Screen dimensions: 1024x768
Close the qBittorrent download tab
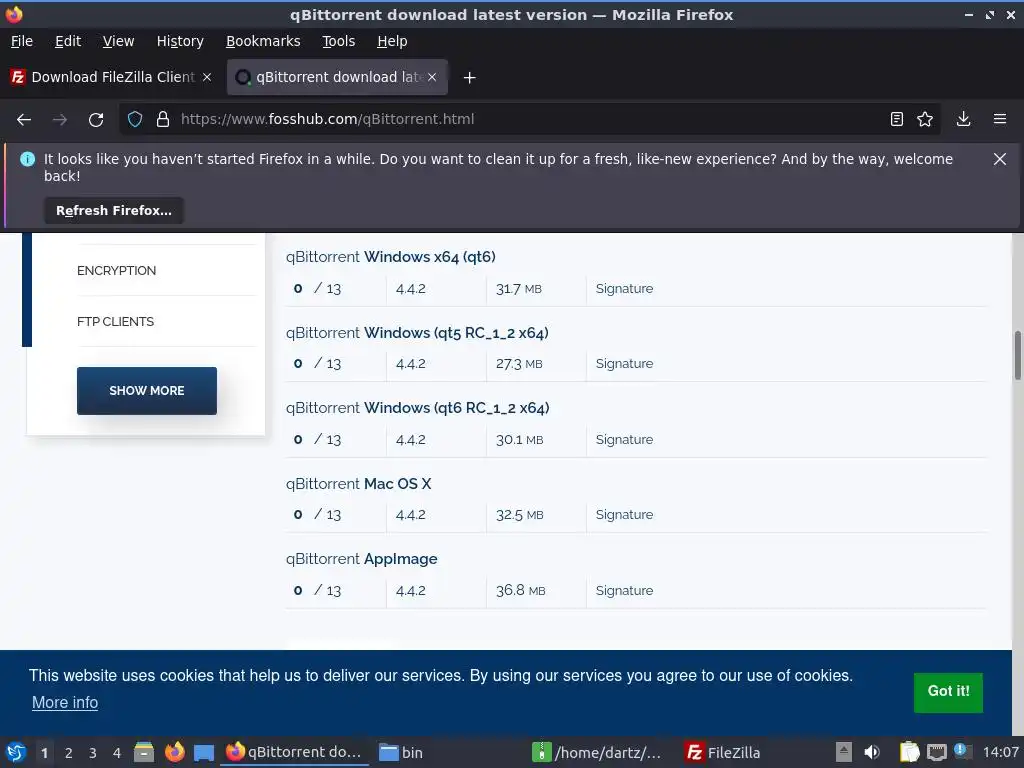432,77
